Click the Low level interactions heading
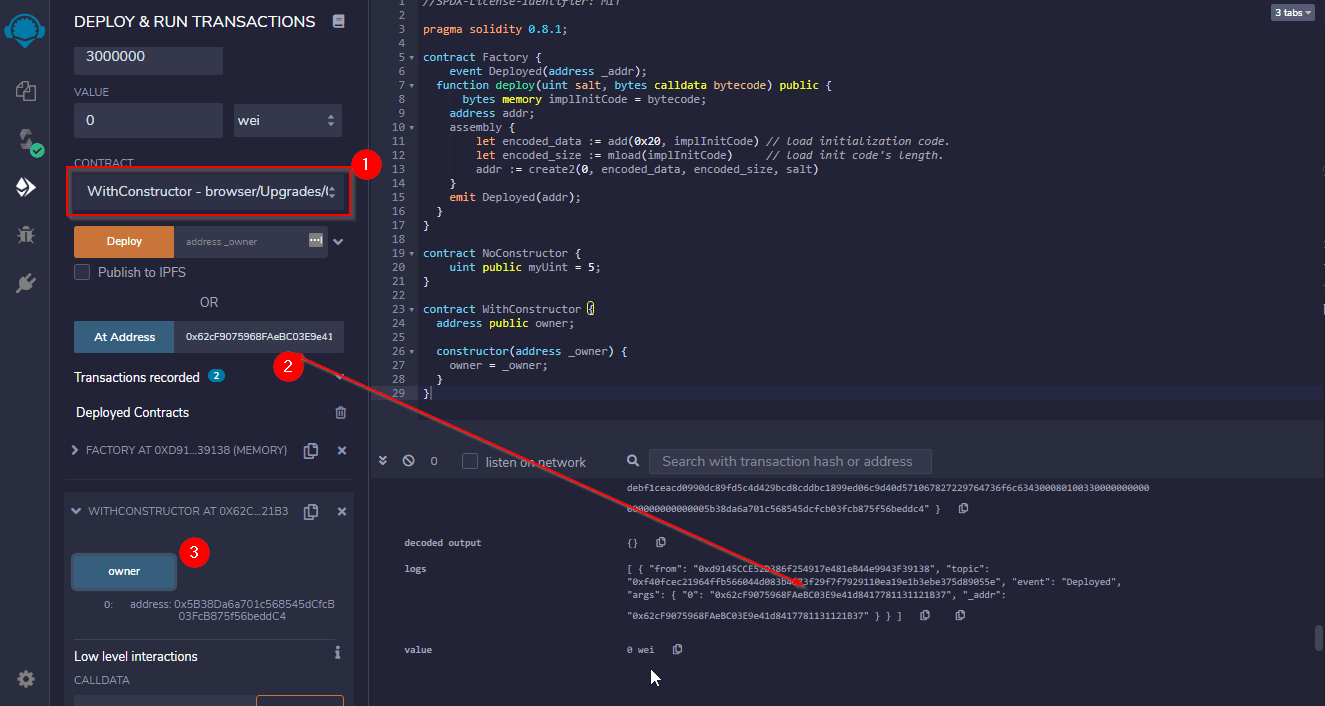The width and height of the screenshot is (1325, 706). click(x=136, y=656)
